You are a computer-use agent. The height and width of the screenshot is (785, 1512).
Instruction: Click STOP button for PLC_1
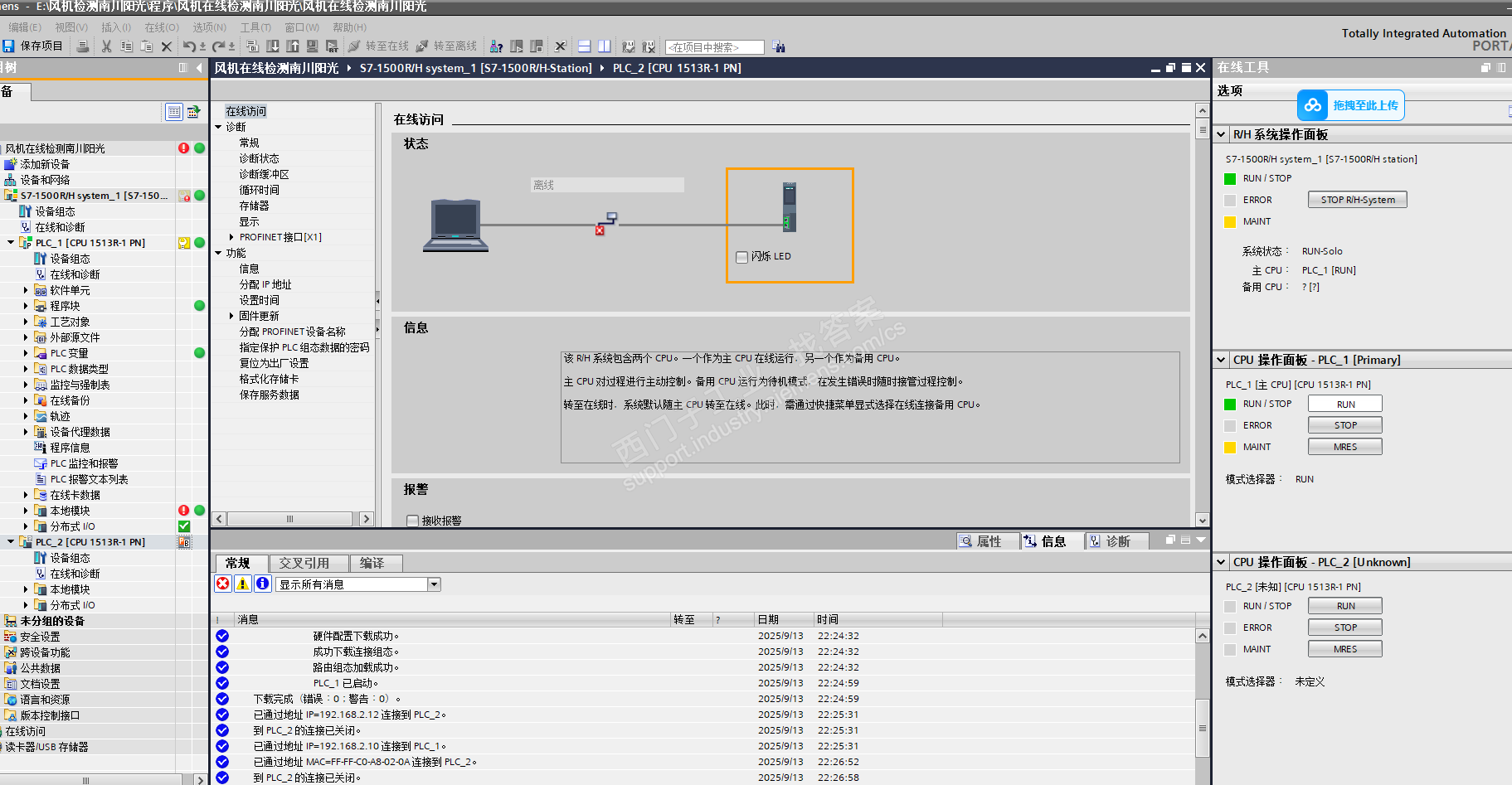[x=1345, y=425]
